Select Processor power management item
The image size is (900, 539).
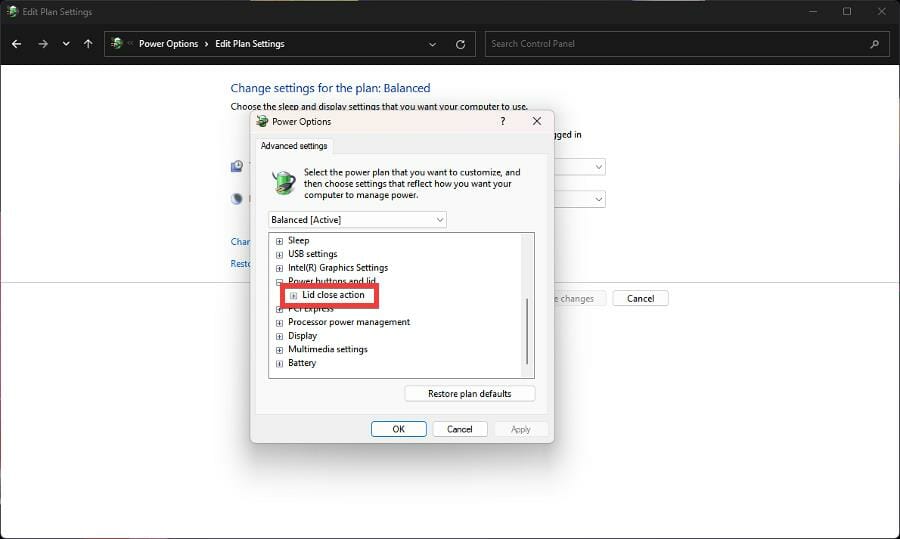[349, 322]
